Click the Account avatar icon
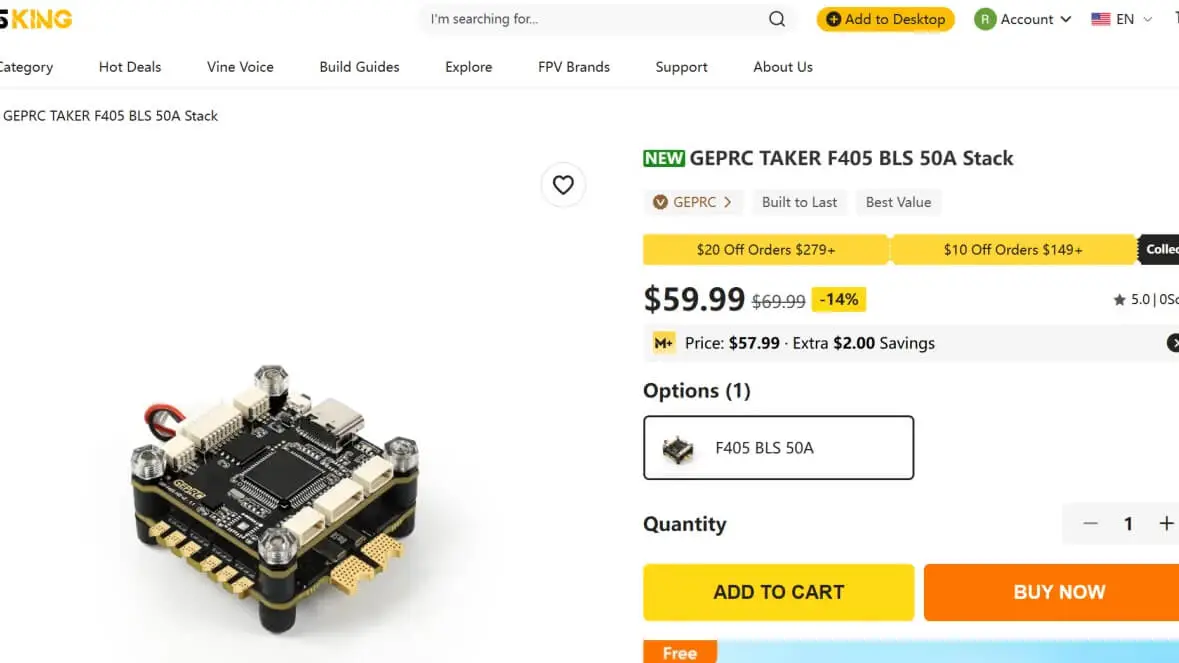1179x663 pixels. [x=985, y=19]
